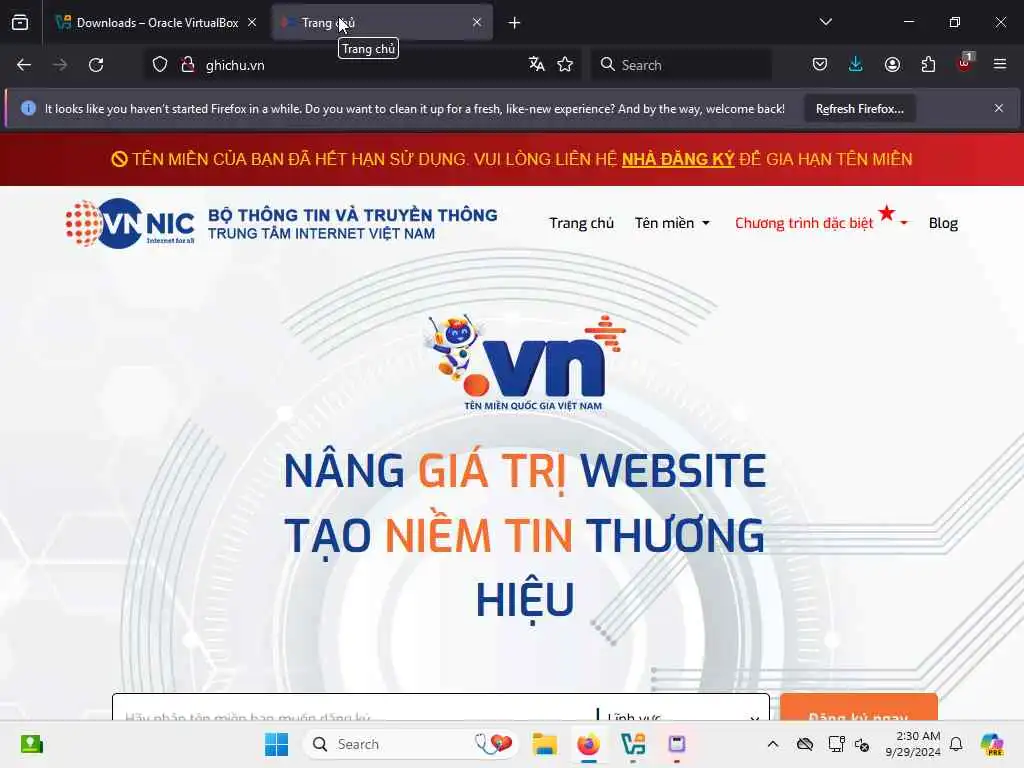Expand Chương trình đặc biệt menu
The width and height of the screenshot is (1024, 768).
[x=821, y=222]
